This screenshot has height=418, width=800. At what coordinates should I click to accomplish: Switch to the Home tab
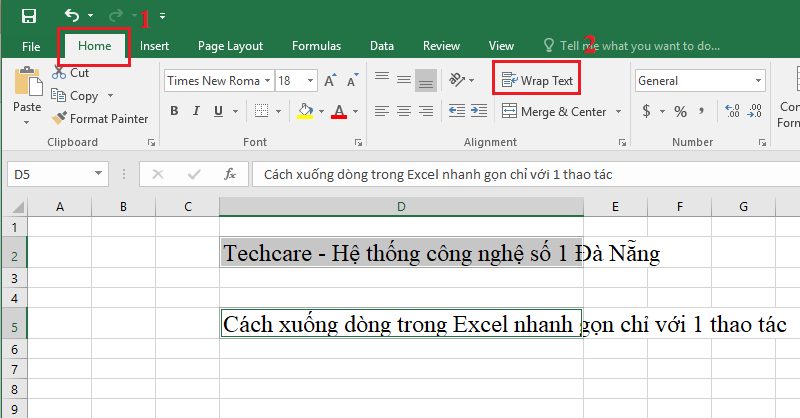coord(94,46)
